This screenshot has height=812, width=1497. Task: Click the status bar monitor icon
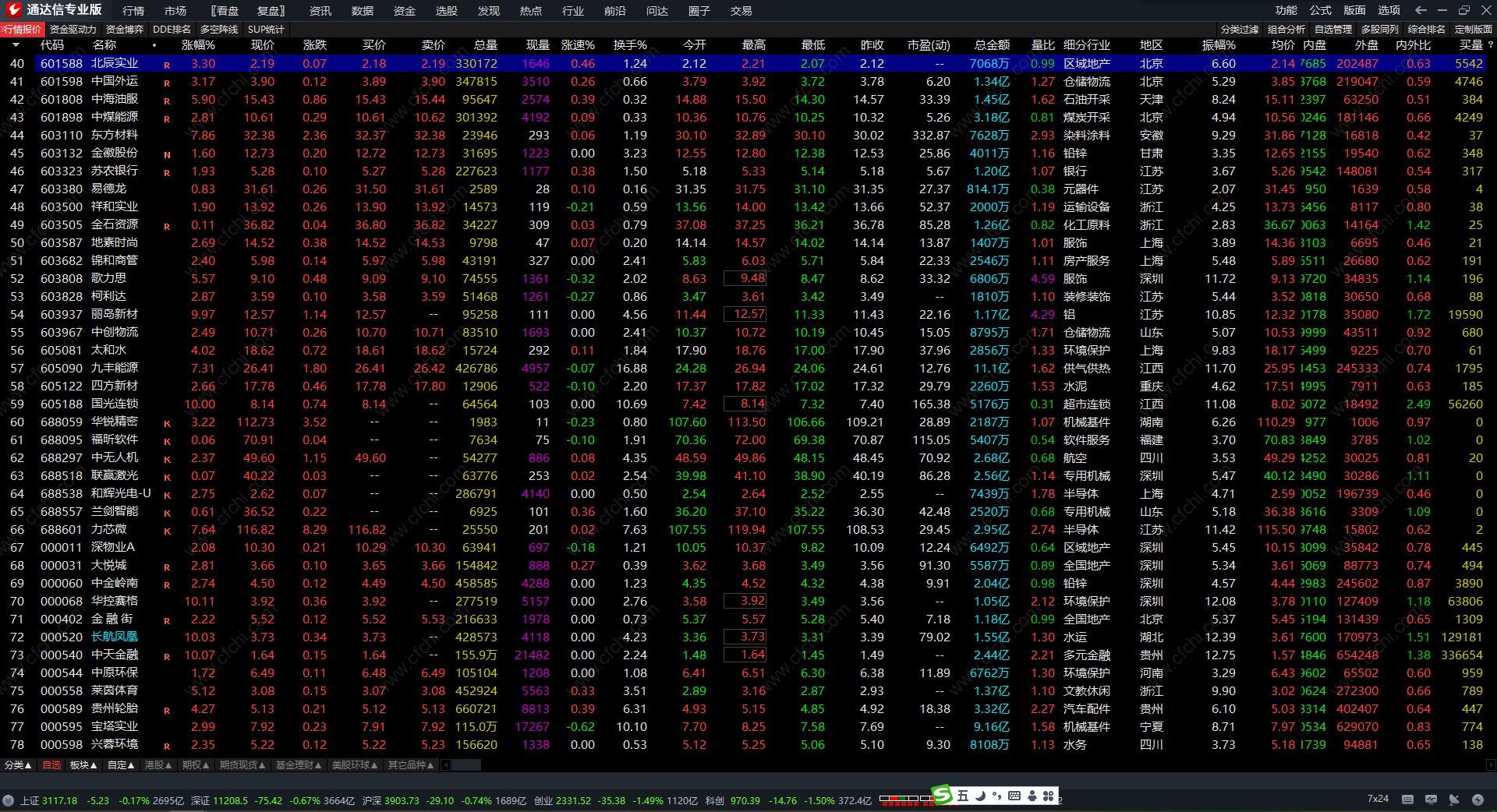coord(1431,800)
